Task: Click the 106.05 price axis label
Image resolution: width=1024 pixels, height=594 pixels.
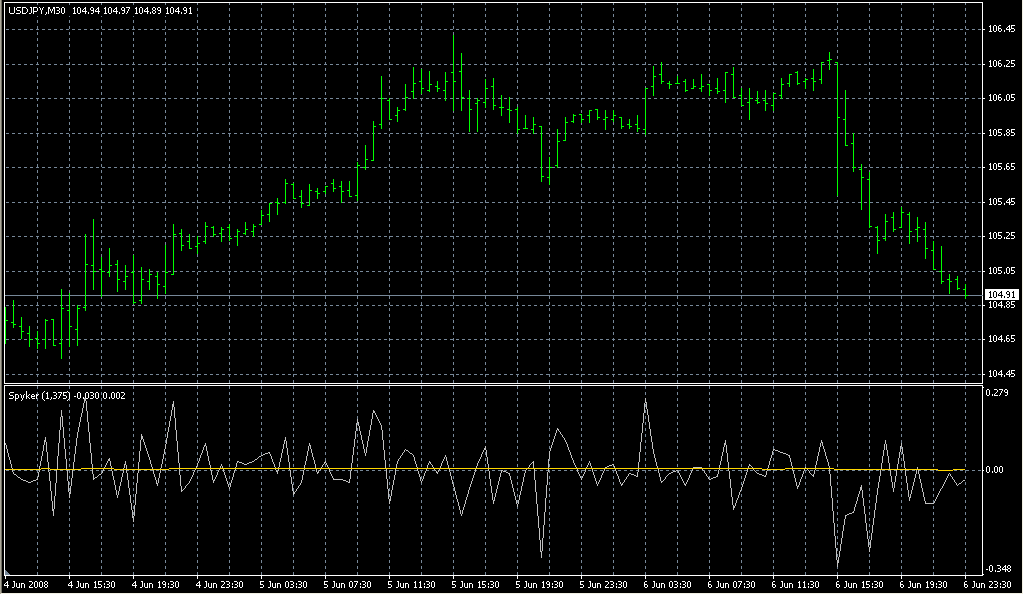Action: [1002, 98]
